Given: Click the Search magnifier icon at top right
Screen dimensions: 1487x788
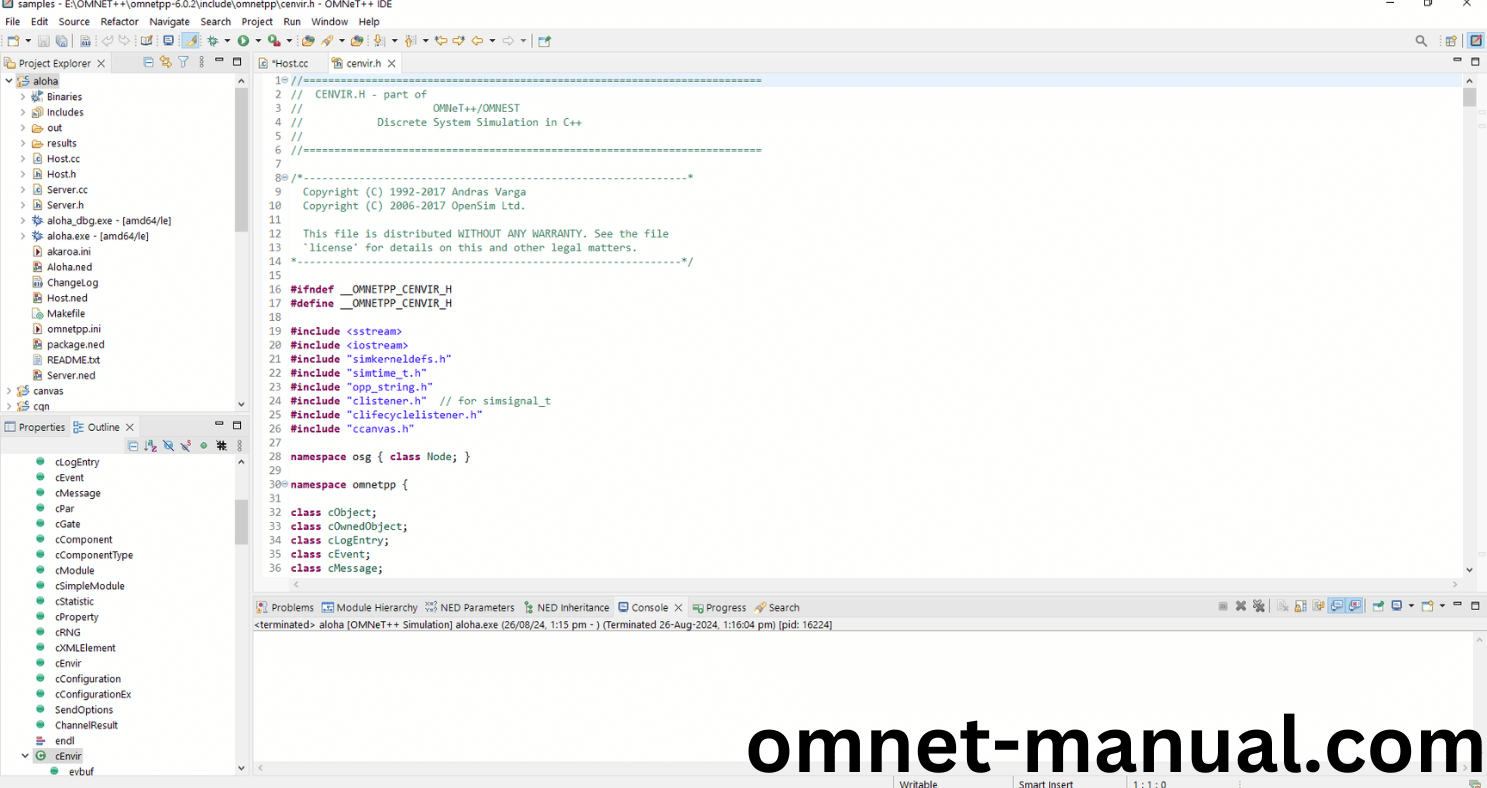Looking at the screenshot, I should pos(1421,41).
